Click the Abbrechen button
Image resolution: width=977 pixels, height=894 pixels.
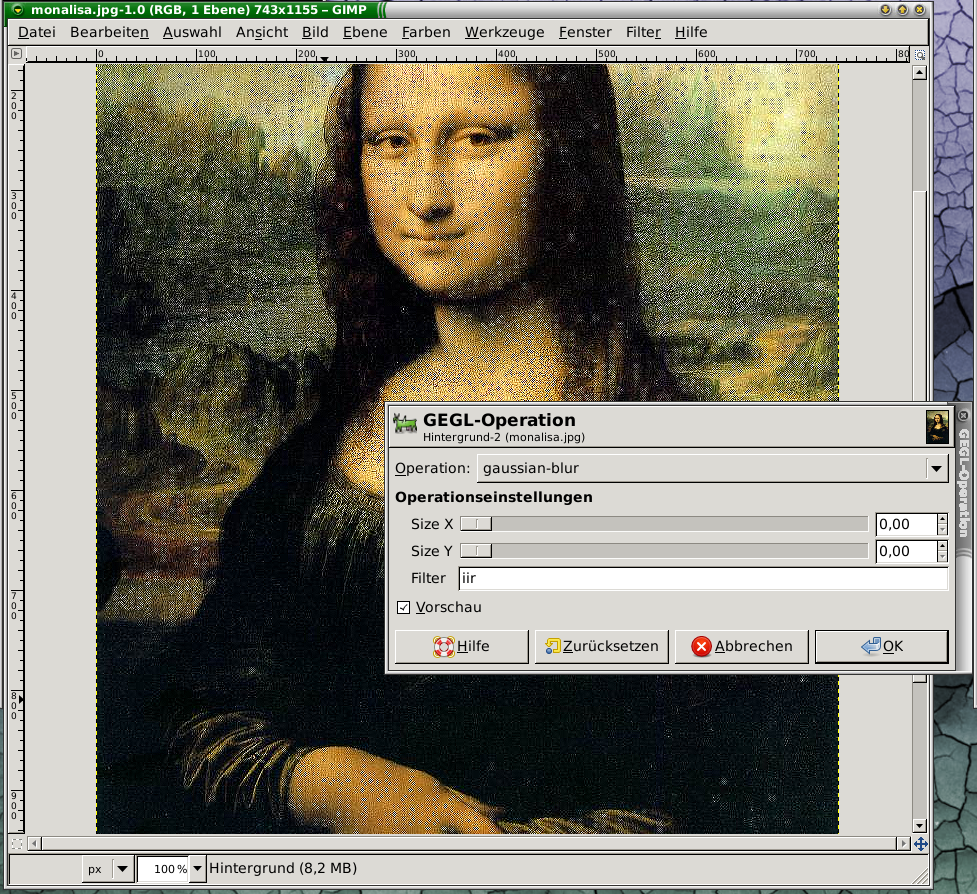pos(741,647)
